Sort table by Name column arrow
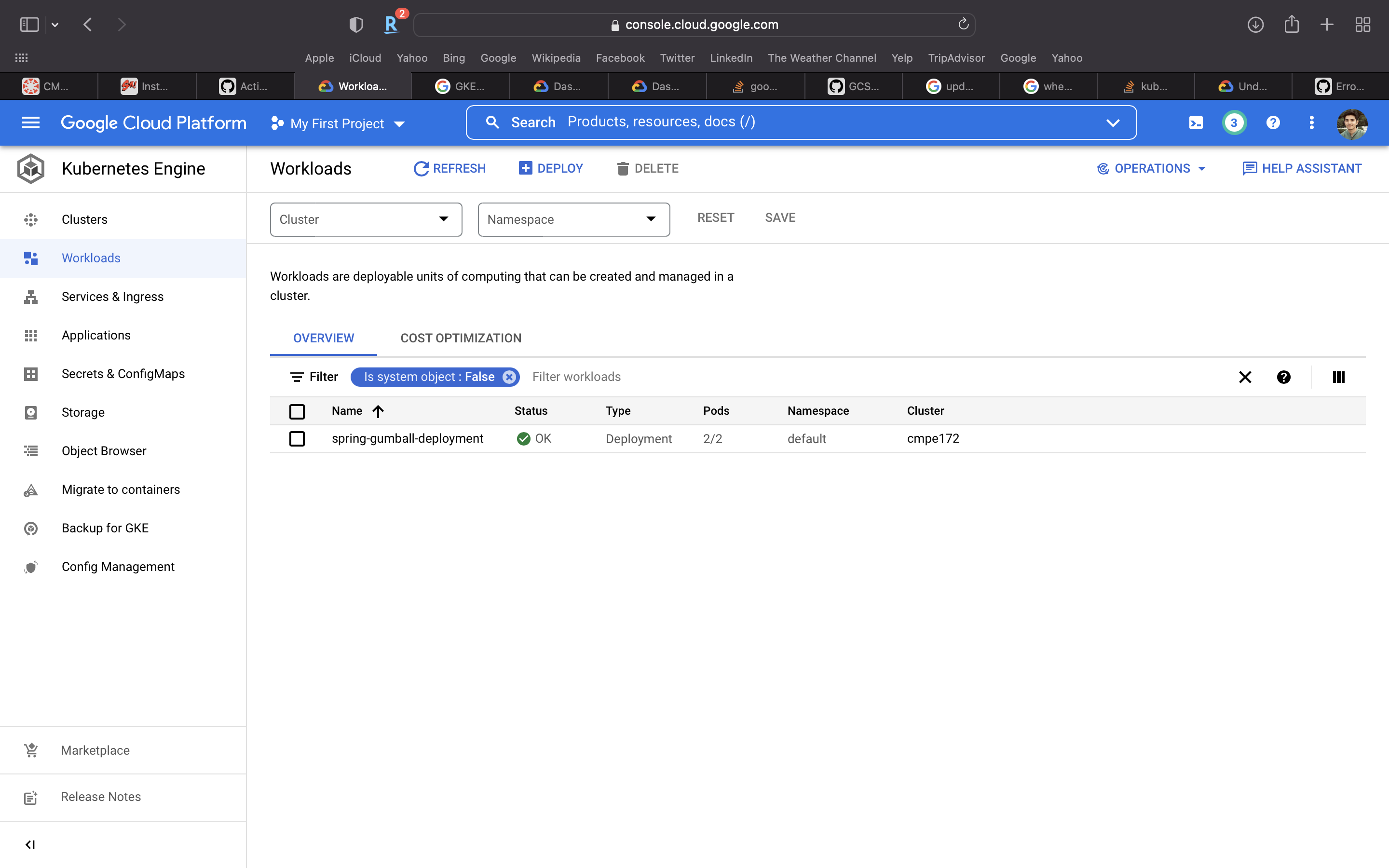Screen dimensions: 1389x868 (378, 411)
